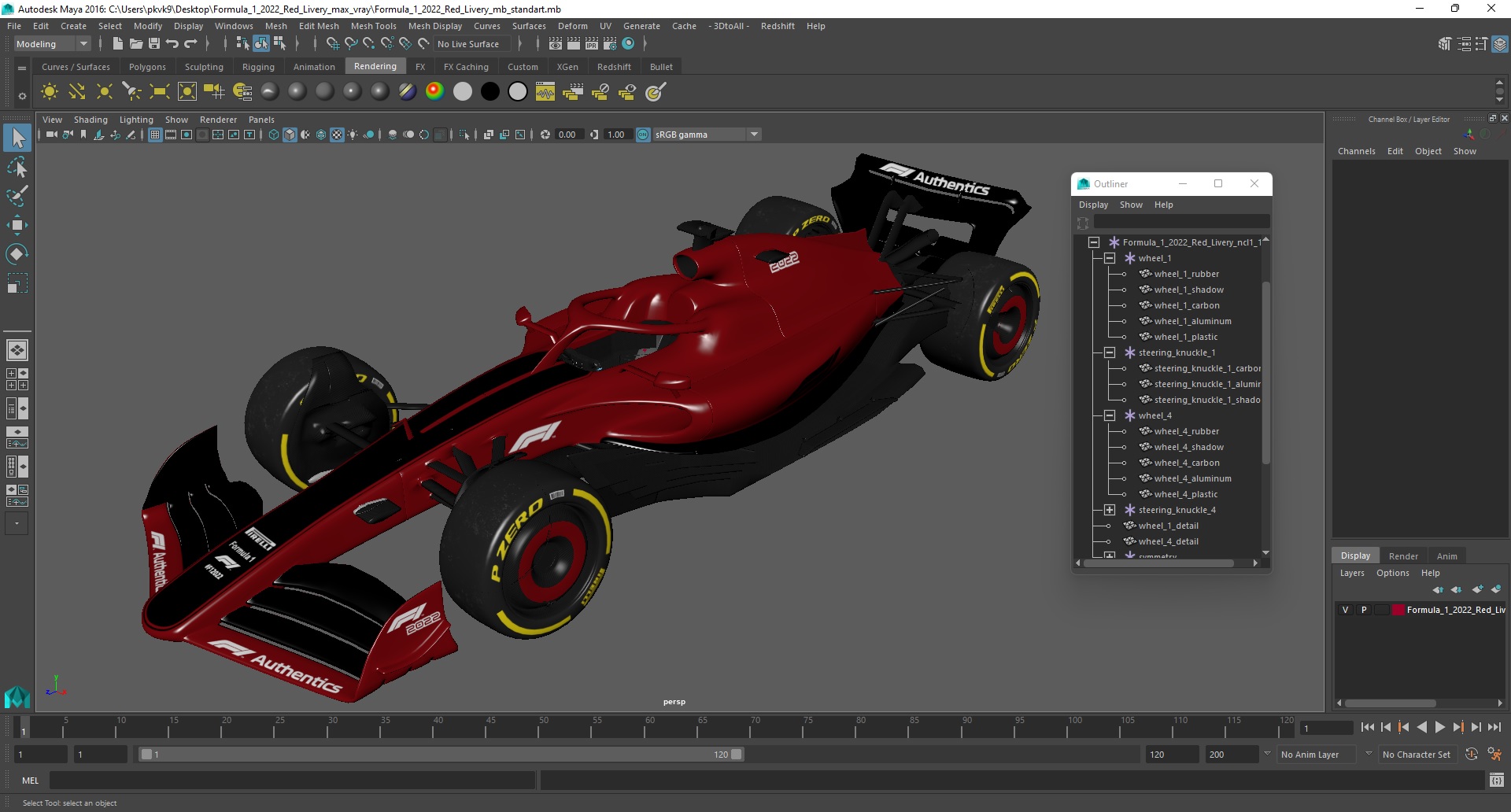Toggle the viewport grid icon
The width and height of the screenshot is (1511, 812).
(155, 135)
